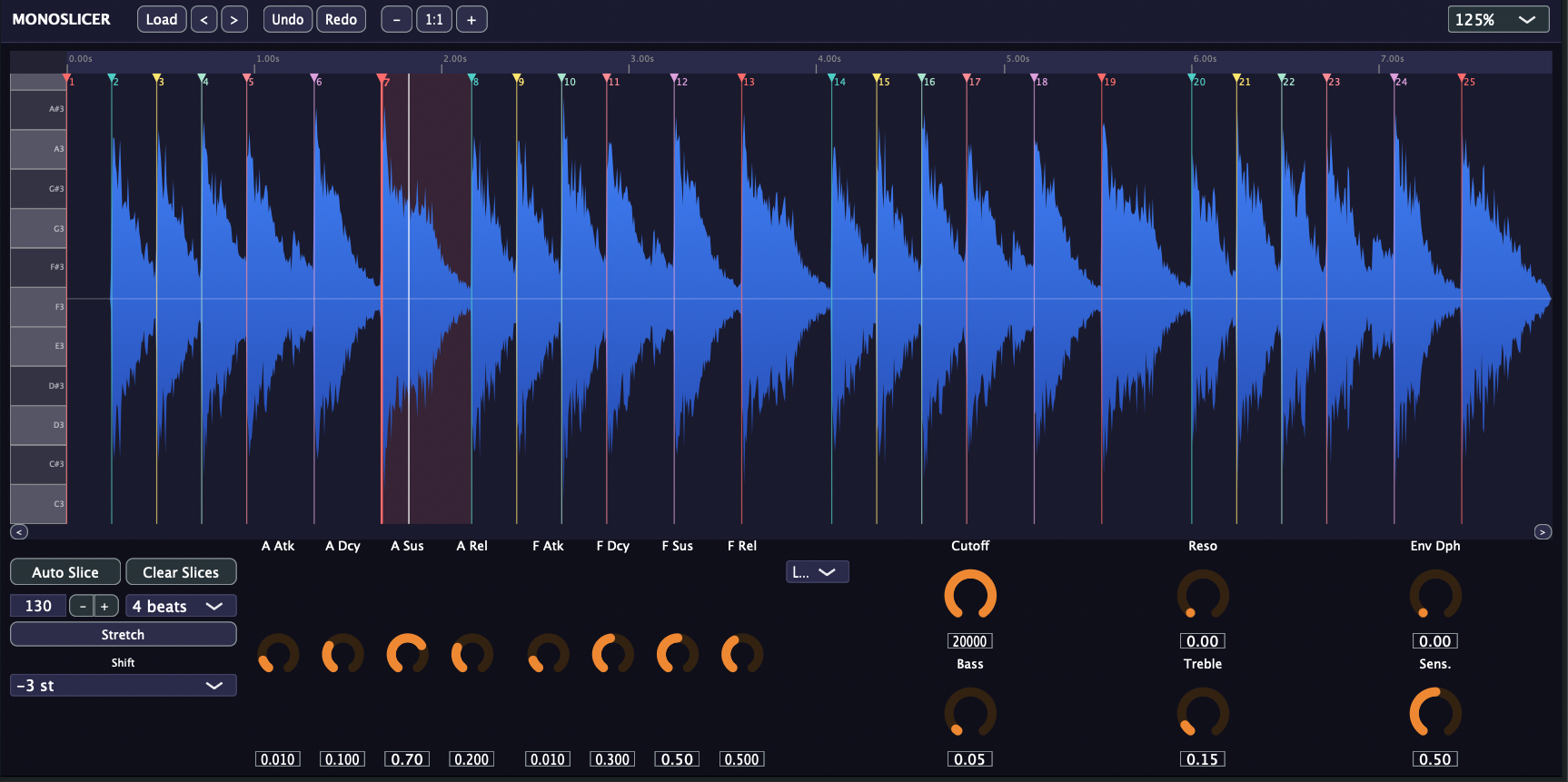Click the A Atk knob

pyautogui.click(x=278, y=654)
